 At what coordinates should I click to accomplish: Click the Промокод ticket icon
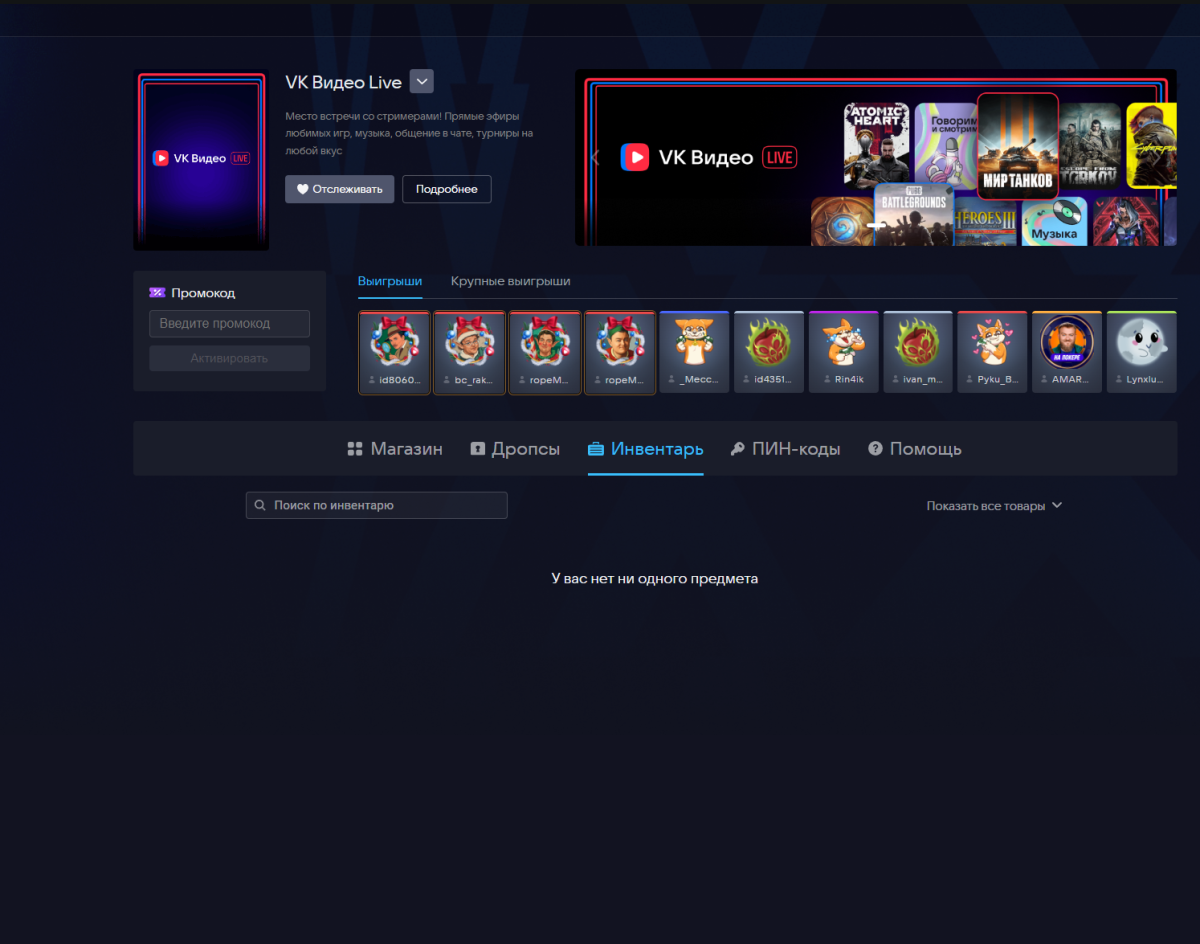tap(157, 293)
